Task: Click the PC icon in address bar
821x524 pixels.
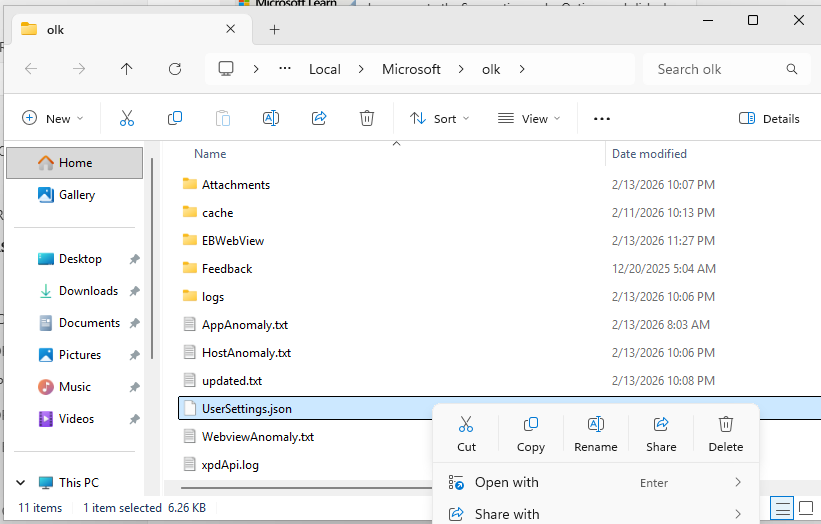Action: (x=226, y=69)
